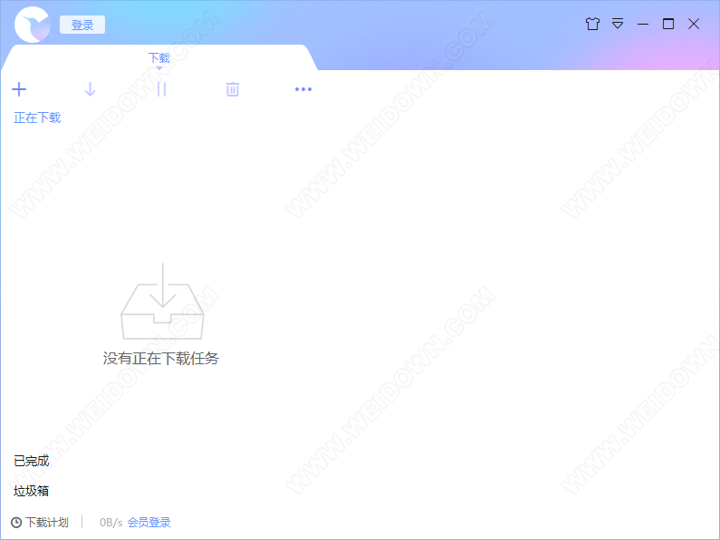Click the Xunlei bird logo avatar

[32, 25]
